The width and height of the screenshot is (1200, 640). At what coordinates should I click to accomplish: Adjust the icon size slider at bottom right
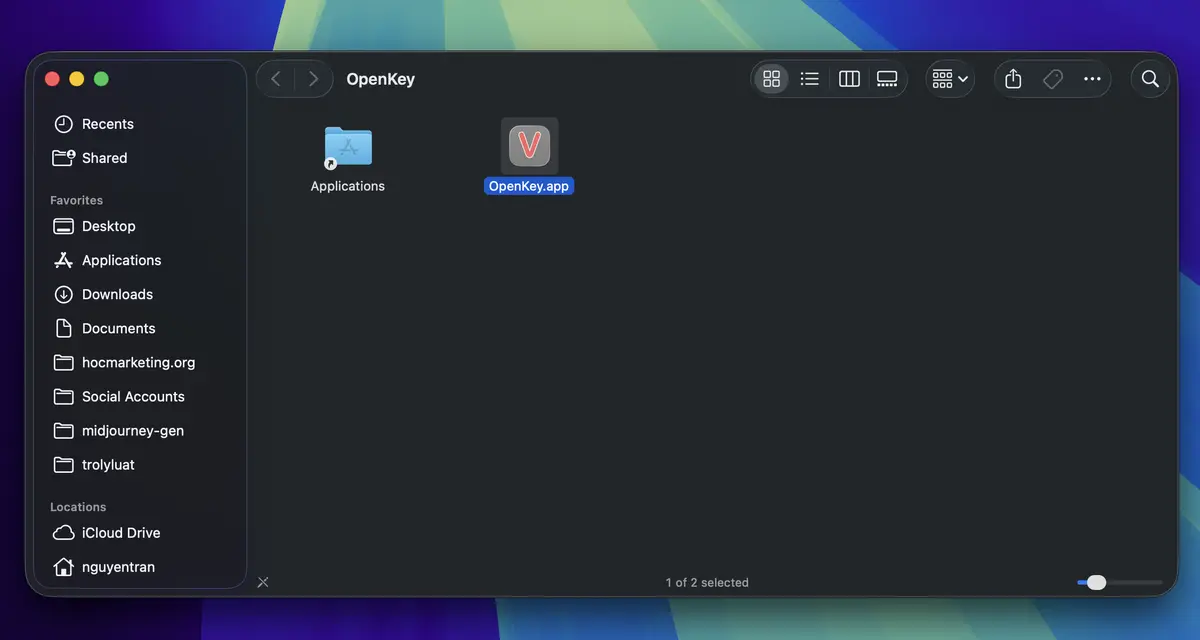click(1097, 582)
